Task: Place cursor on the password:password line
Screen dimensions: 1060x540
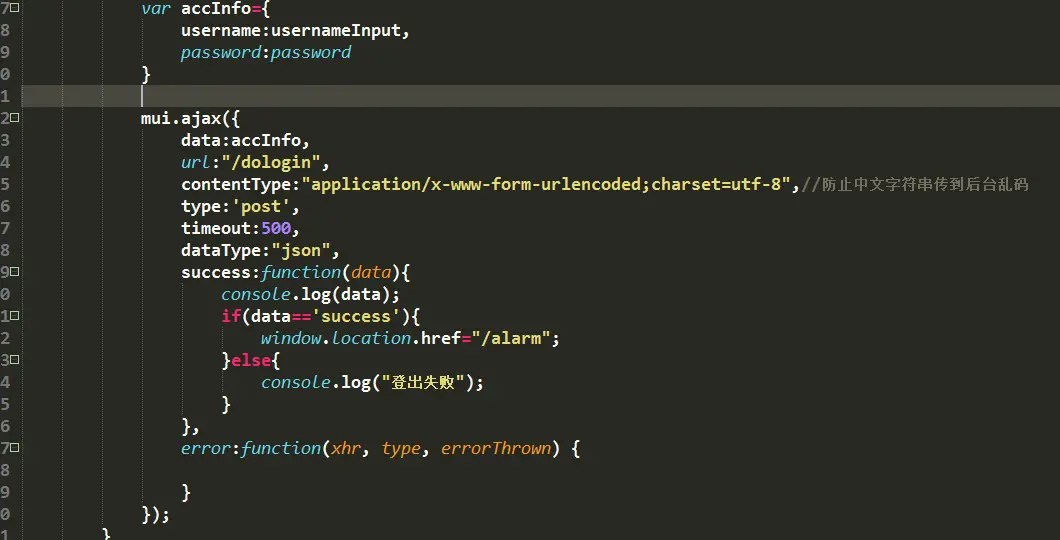Action: (266, 53)
